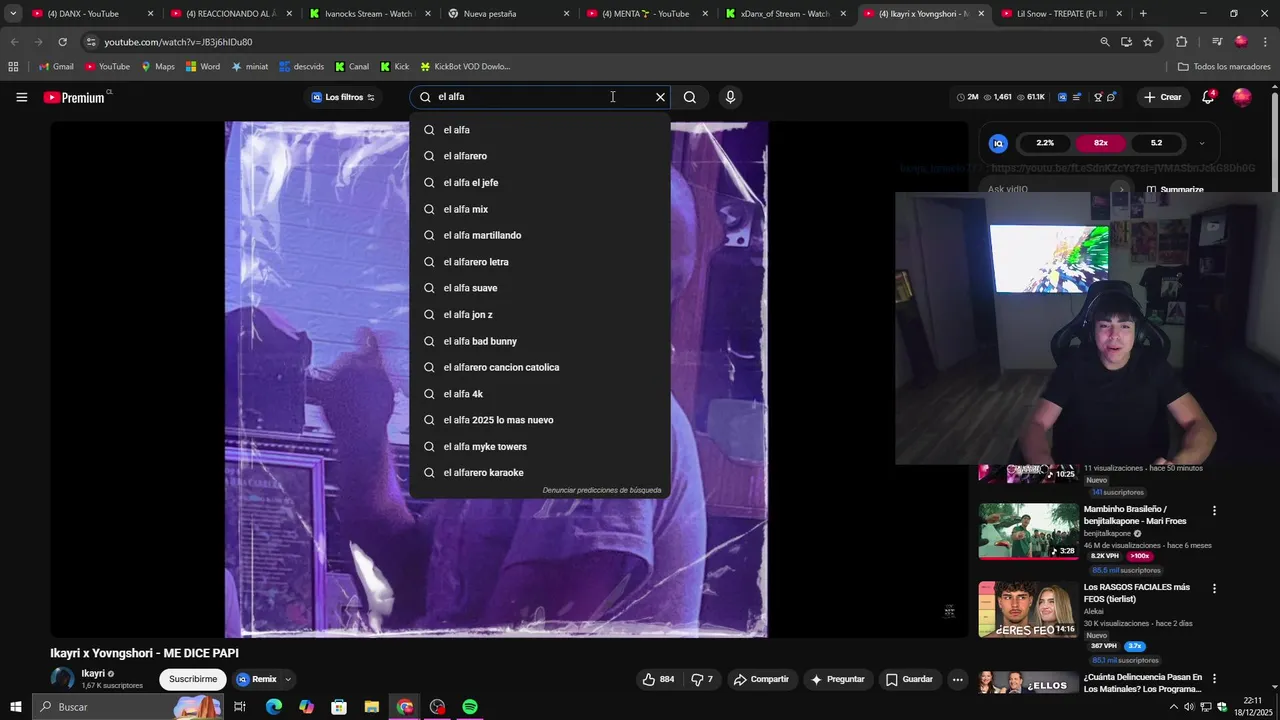1280x720 pixels.
Task: Open Chrome tab search dropdown
Action: (x=13, y=13)
